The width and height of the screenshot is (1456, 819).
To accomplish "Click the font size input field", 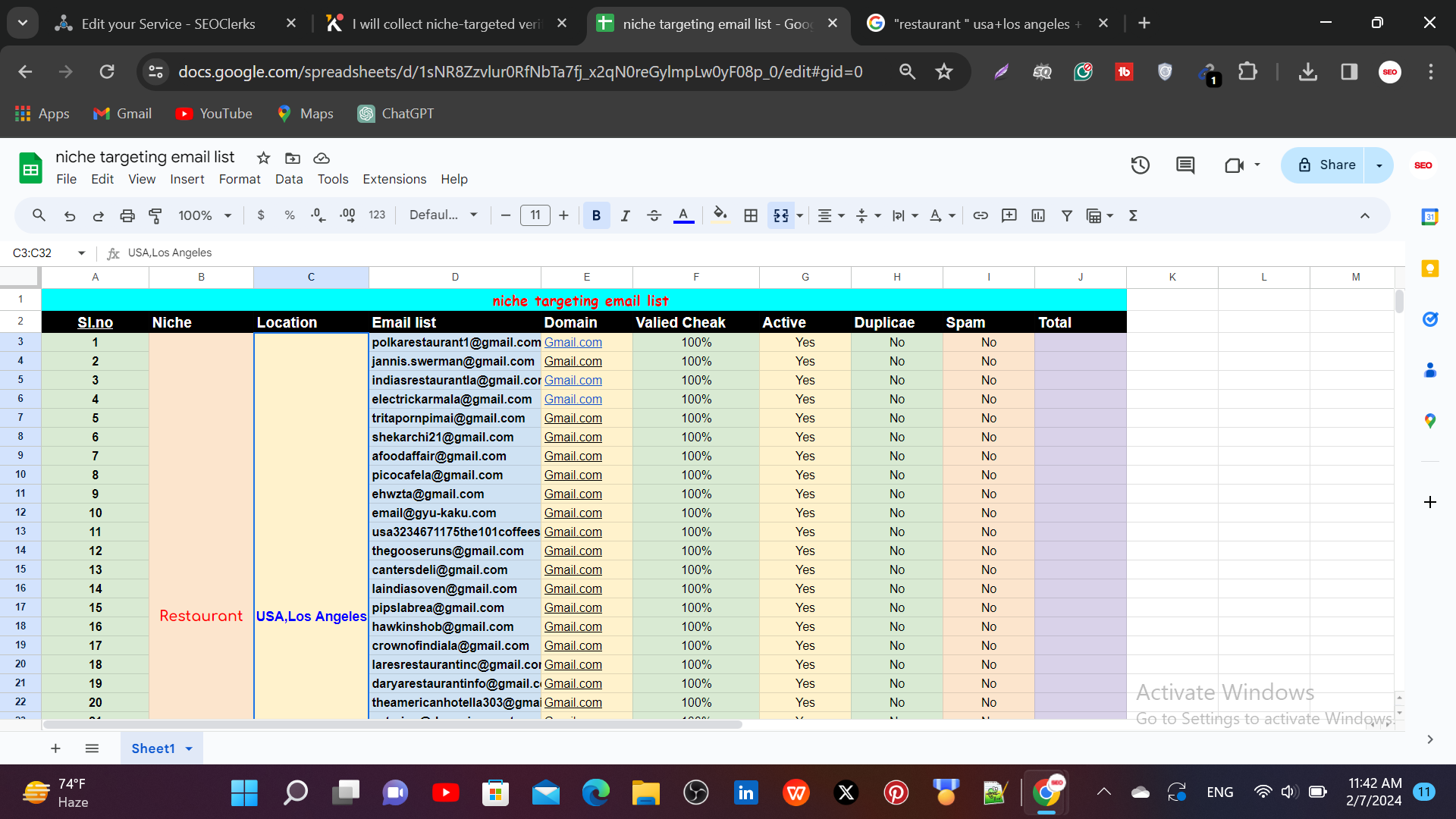I will [x=535, y=216].
